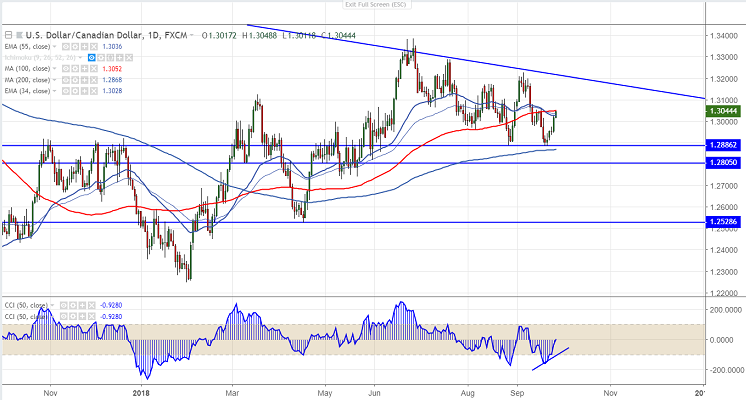This screenshot has height=400, width=746.
Task: Expand the EMA (55, close) dropdown arrow
Action: 55,47
